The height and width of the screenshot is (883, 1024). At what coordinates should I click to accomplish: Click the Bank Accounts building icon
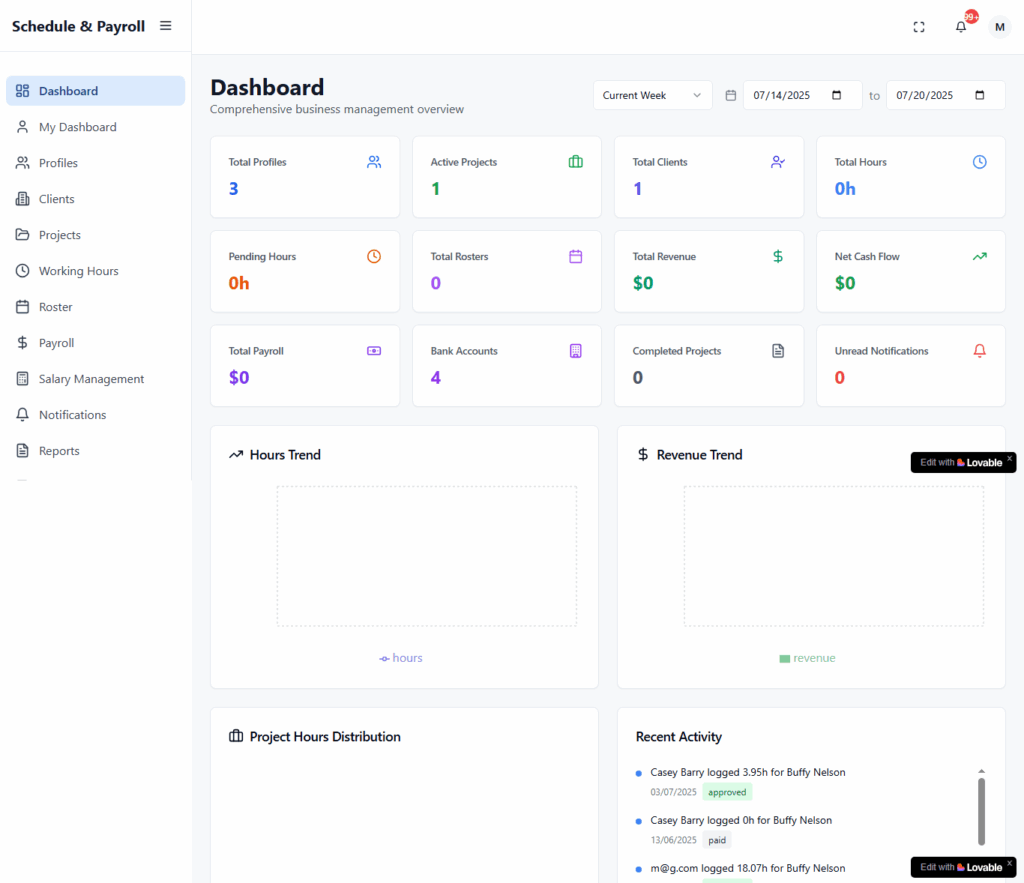tap(576, 351)
